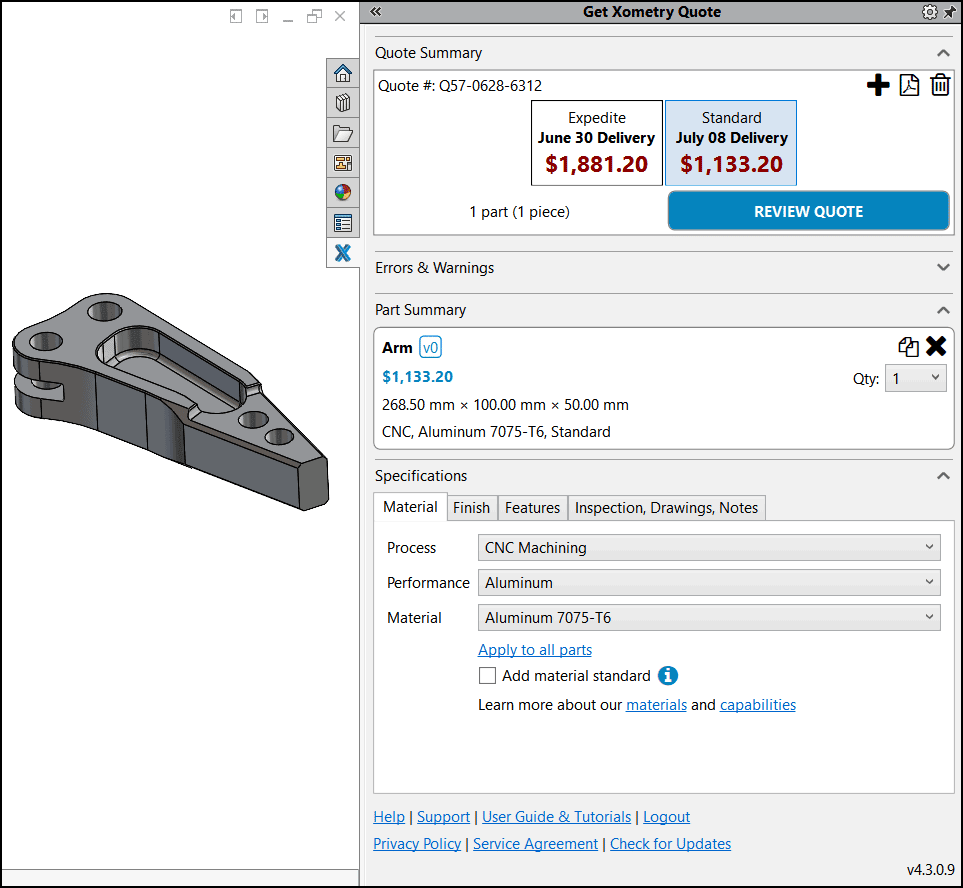963x888 pixels.
Task: Select the Standard July 08 delivery option
Action: pos(731,142)
